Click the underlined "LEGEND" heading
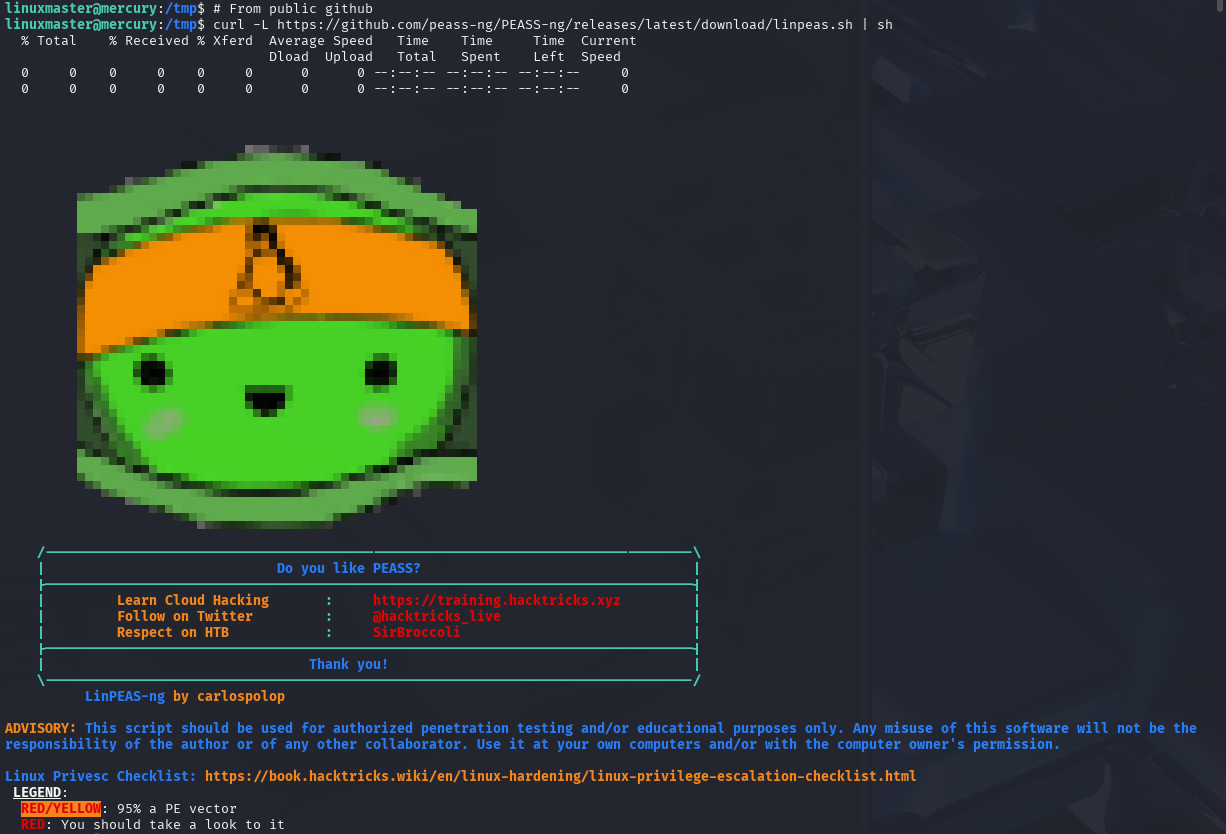 [37, 792]
